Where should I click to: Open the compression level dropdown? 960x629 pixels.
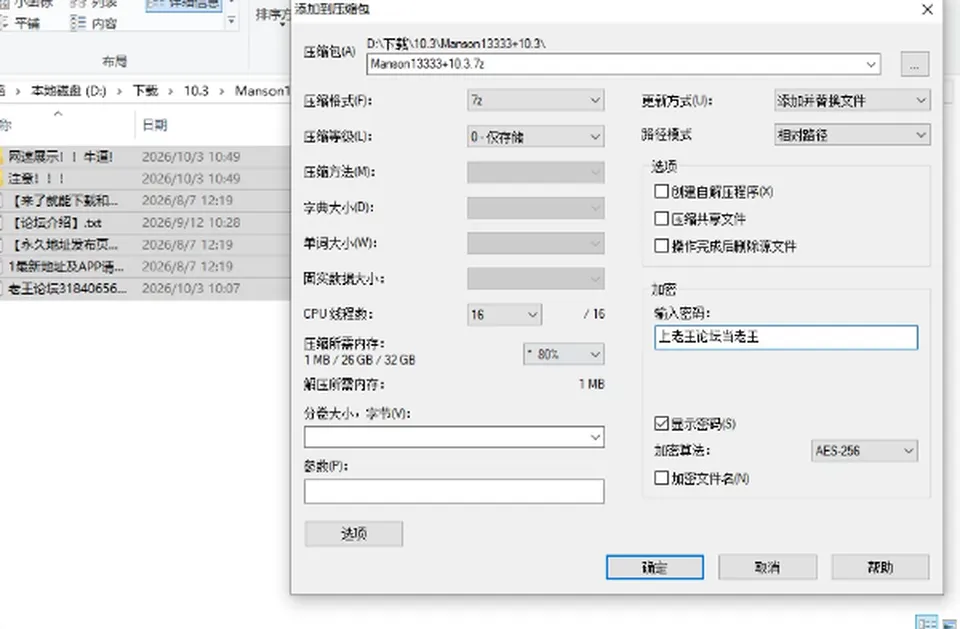click(536, 137)
